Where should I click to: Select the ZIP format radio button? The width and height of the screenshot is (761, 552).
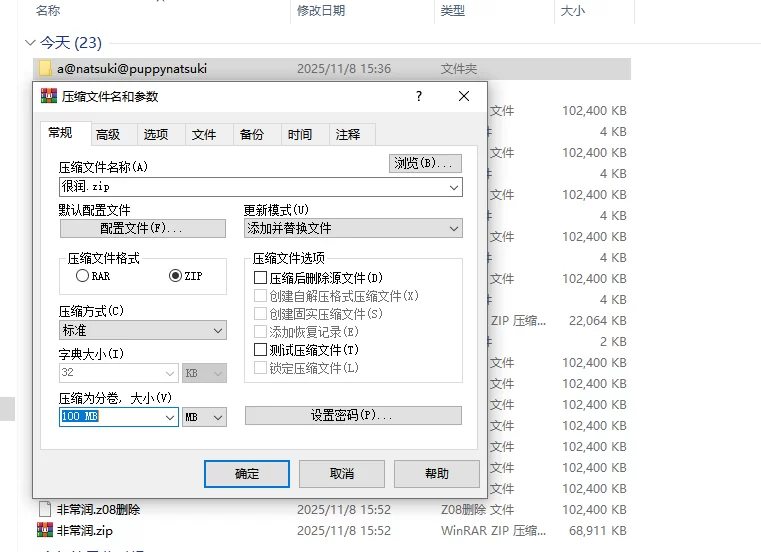175,276
